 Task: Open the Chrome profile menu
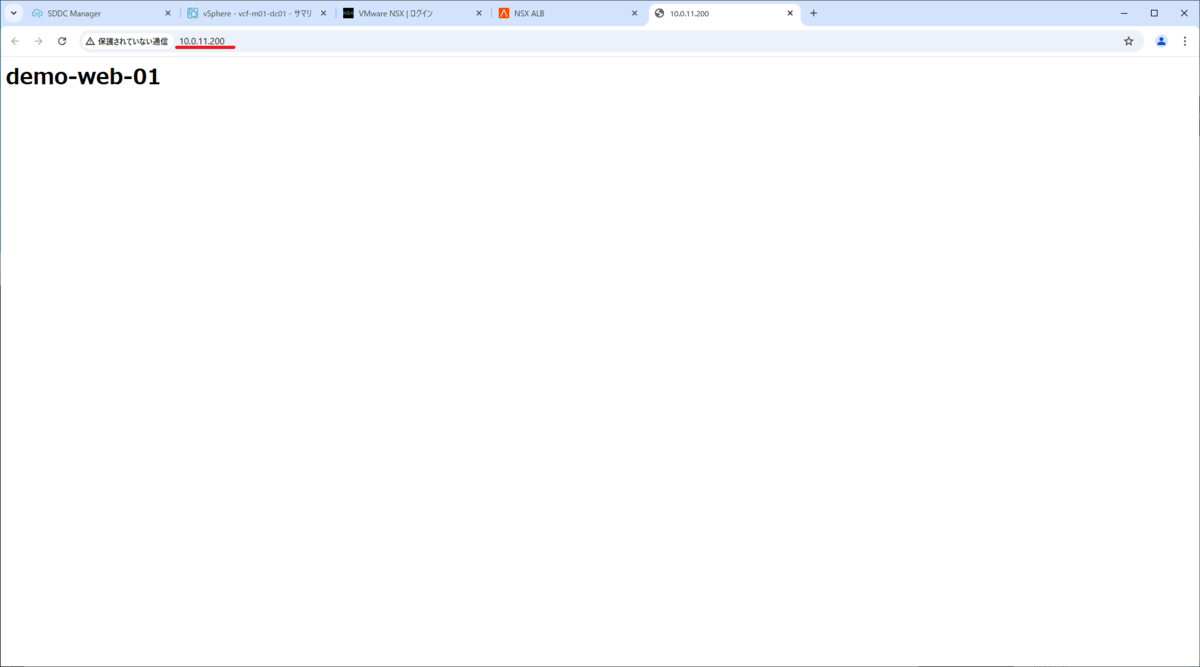click(1161, 41)
